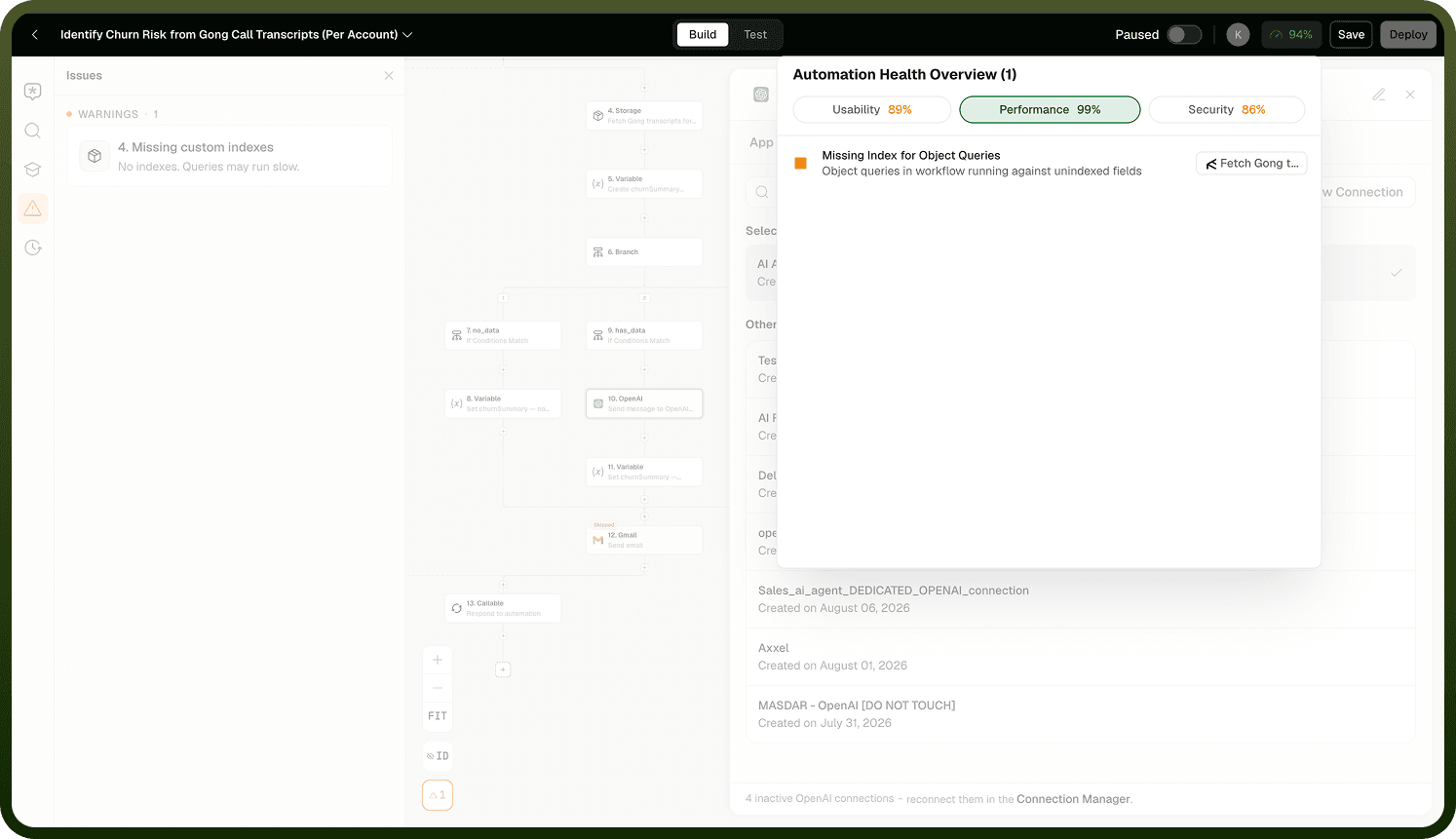The image size is (1456, 839).
Task: Open the search icon in left sidebar
Action: [x=32, y=131]
